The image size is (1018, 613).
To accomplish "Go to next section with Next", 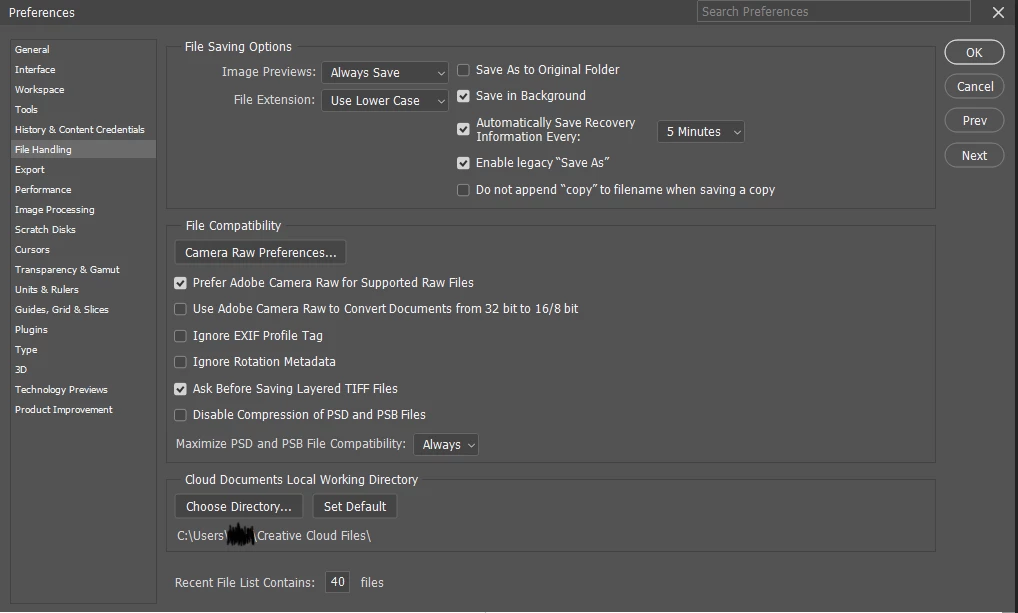I will (975, 156).
